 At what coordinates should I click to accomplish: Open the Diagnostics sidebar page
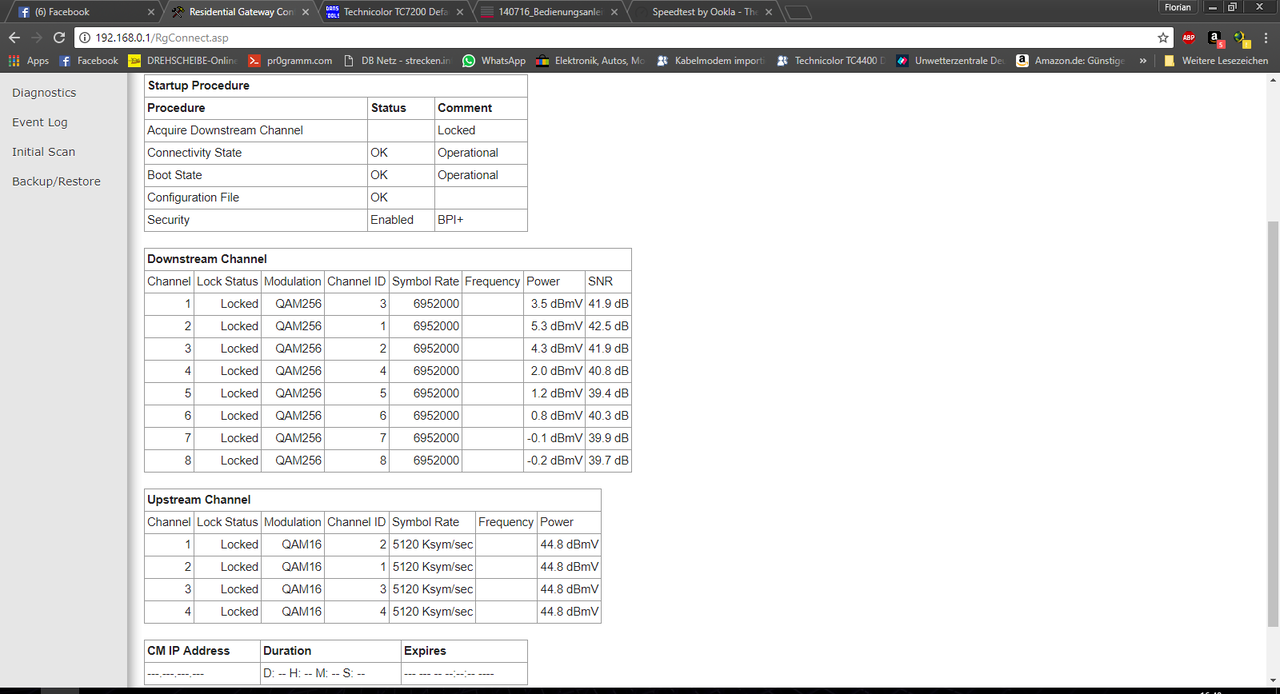[x=44, y=92]
